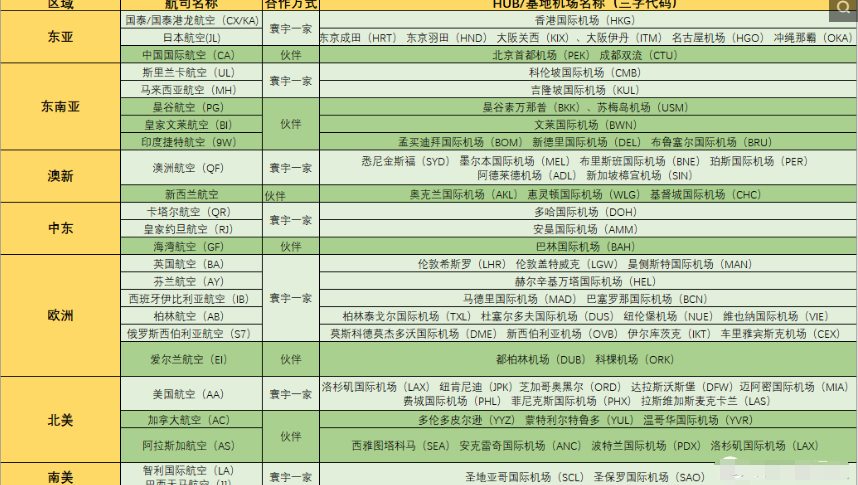Click 莫斯科德莫杰多沃国际机场 (DME) airport row
858x485 pixels.
(x=588, y=333)
